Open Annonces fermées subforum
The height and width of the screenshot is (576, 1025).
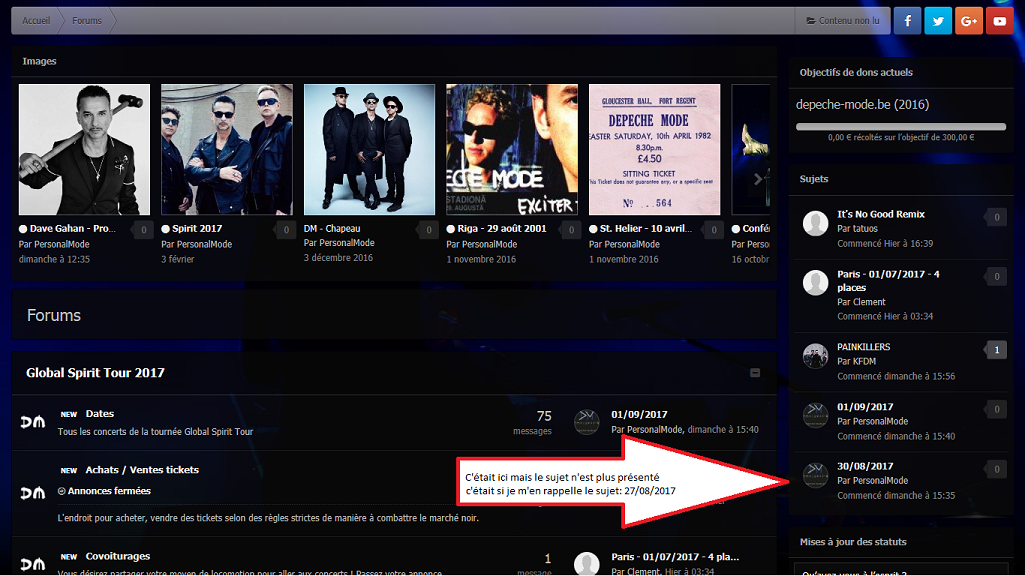[109, 491]
